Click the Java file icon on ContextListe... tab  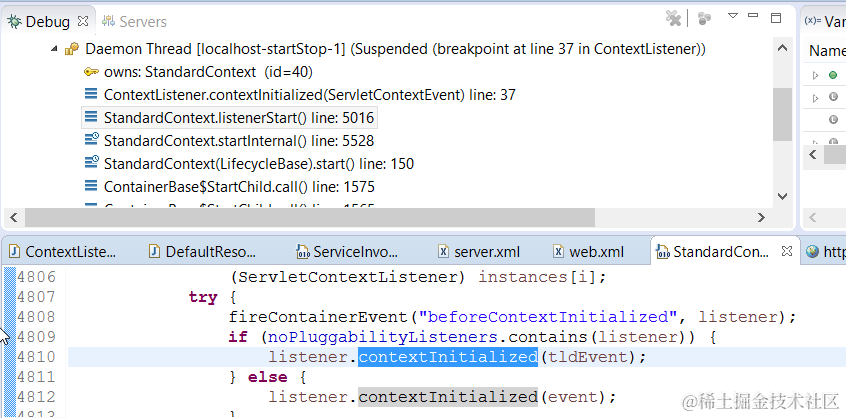tap(16, 251)
